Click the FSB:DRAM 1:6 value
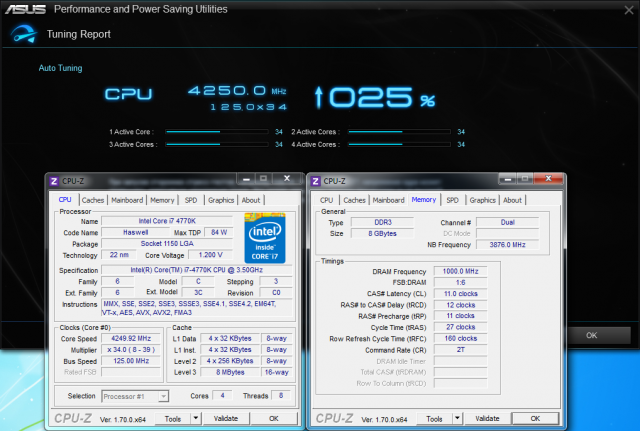640x431 pixels. (x=460, y=282)
